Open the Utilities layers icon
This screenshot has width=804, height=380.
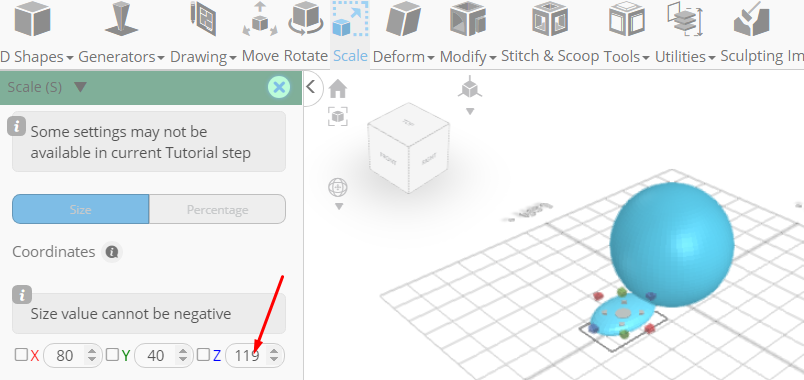(x=685, y=19)
